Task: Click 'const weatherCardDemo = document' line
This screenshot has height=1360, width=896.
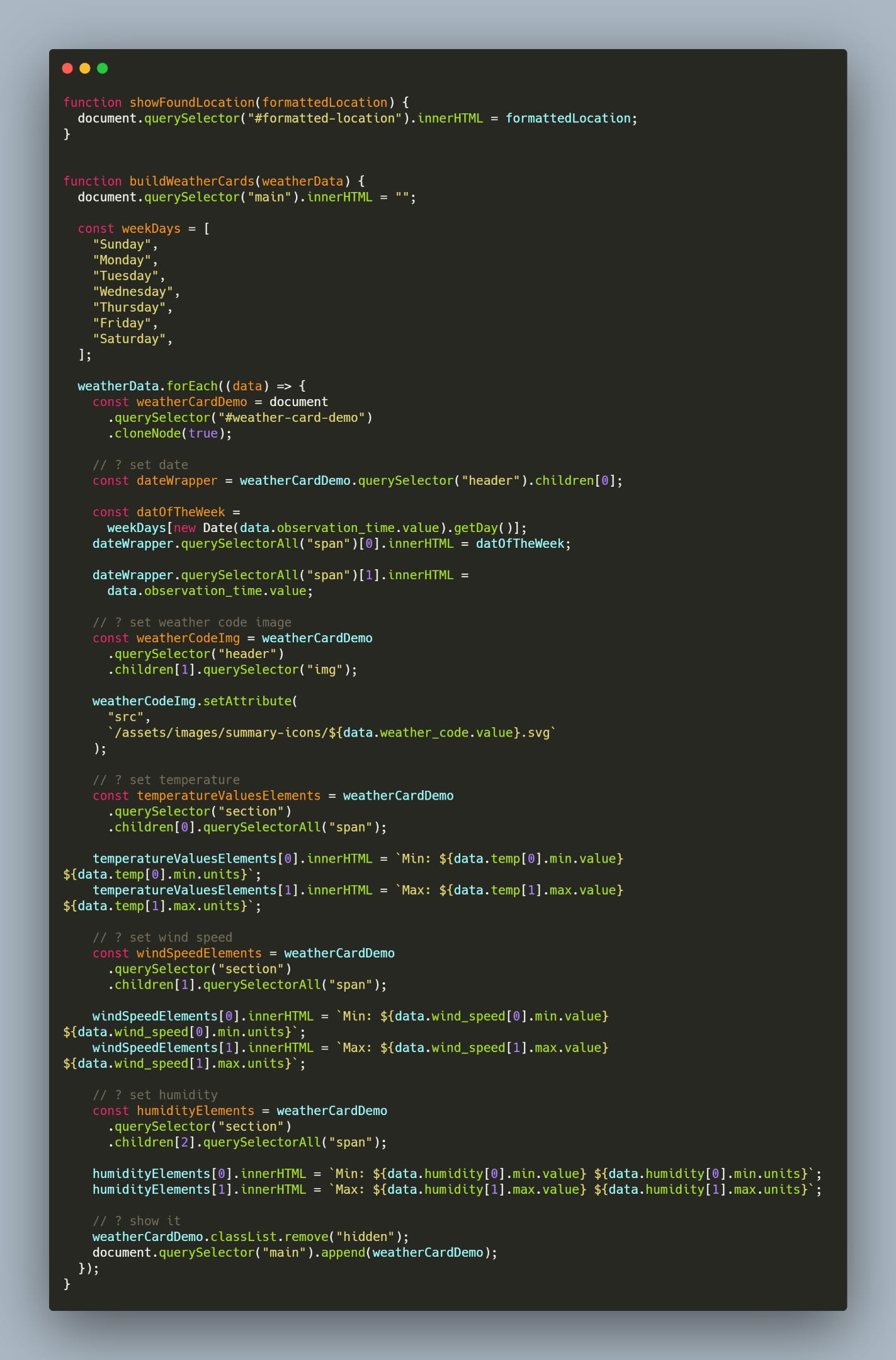Action: (x=210, y=402)
